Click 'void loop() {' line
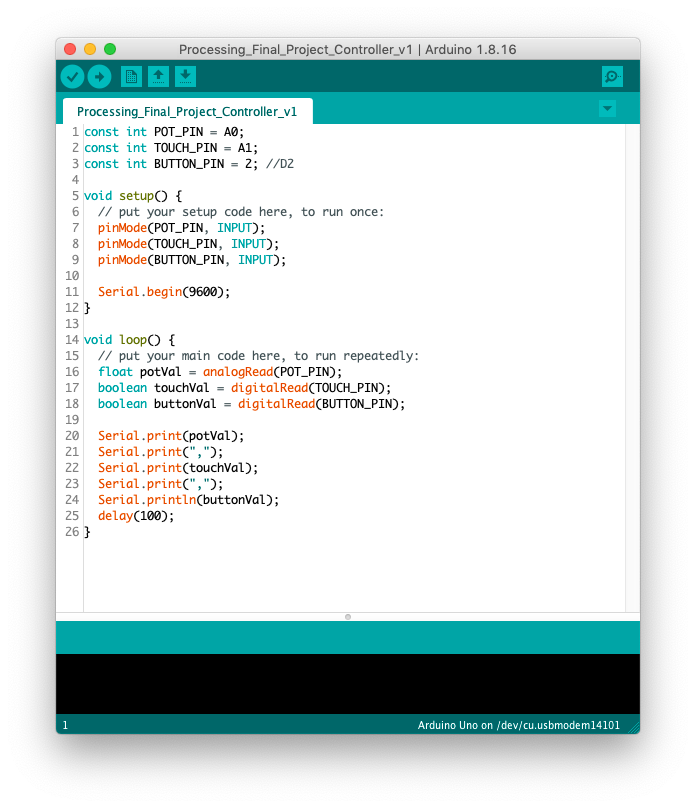The width and height of the screenshot is (696, 808). (x=129, y=340)
